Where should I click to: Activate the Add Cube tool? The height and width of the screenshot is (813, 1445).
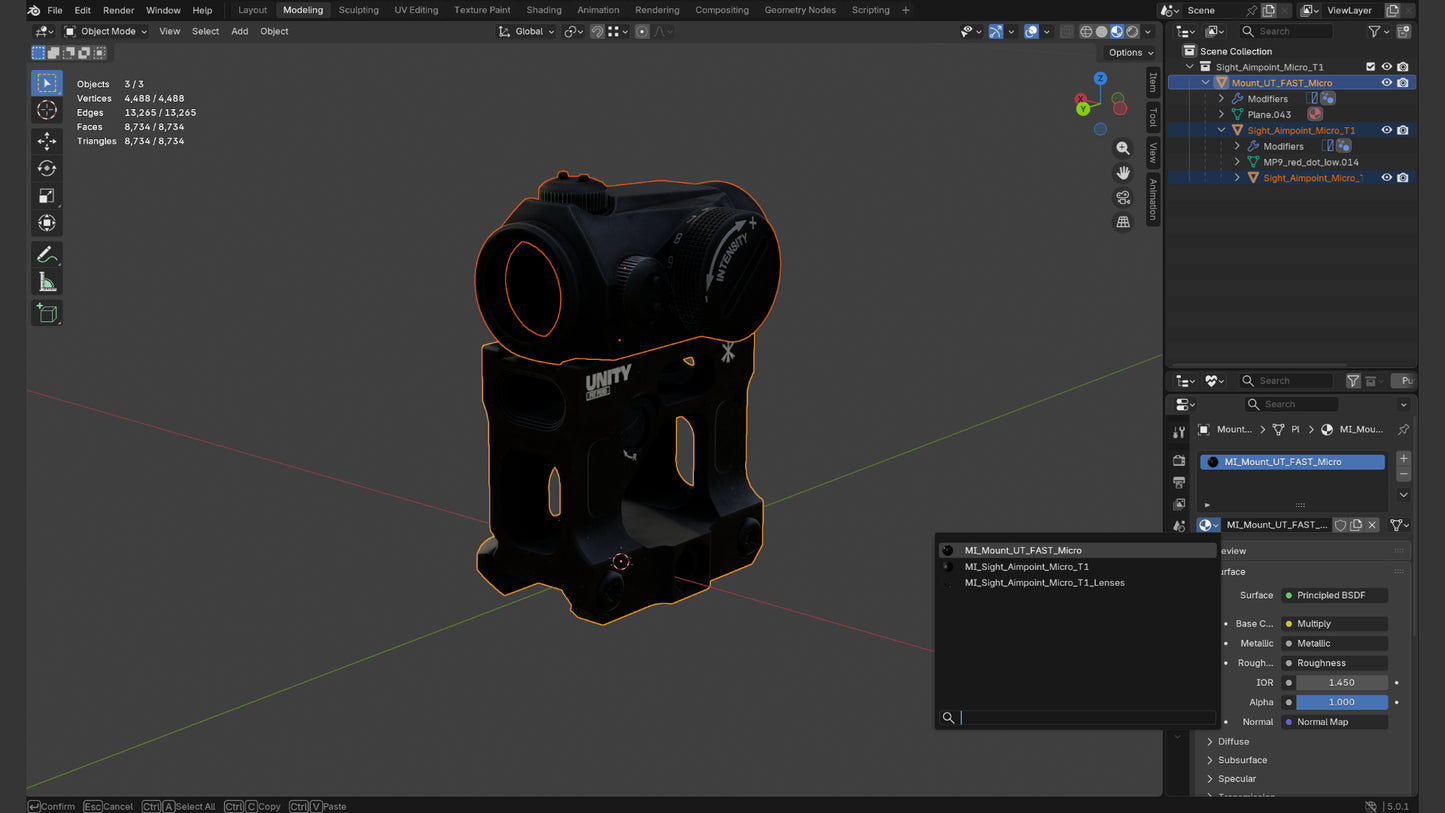pyautogui.click(x=46, y=313)
